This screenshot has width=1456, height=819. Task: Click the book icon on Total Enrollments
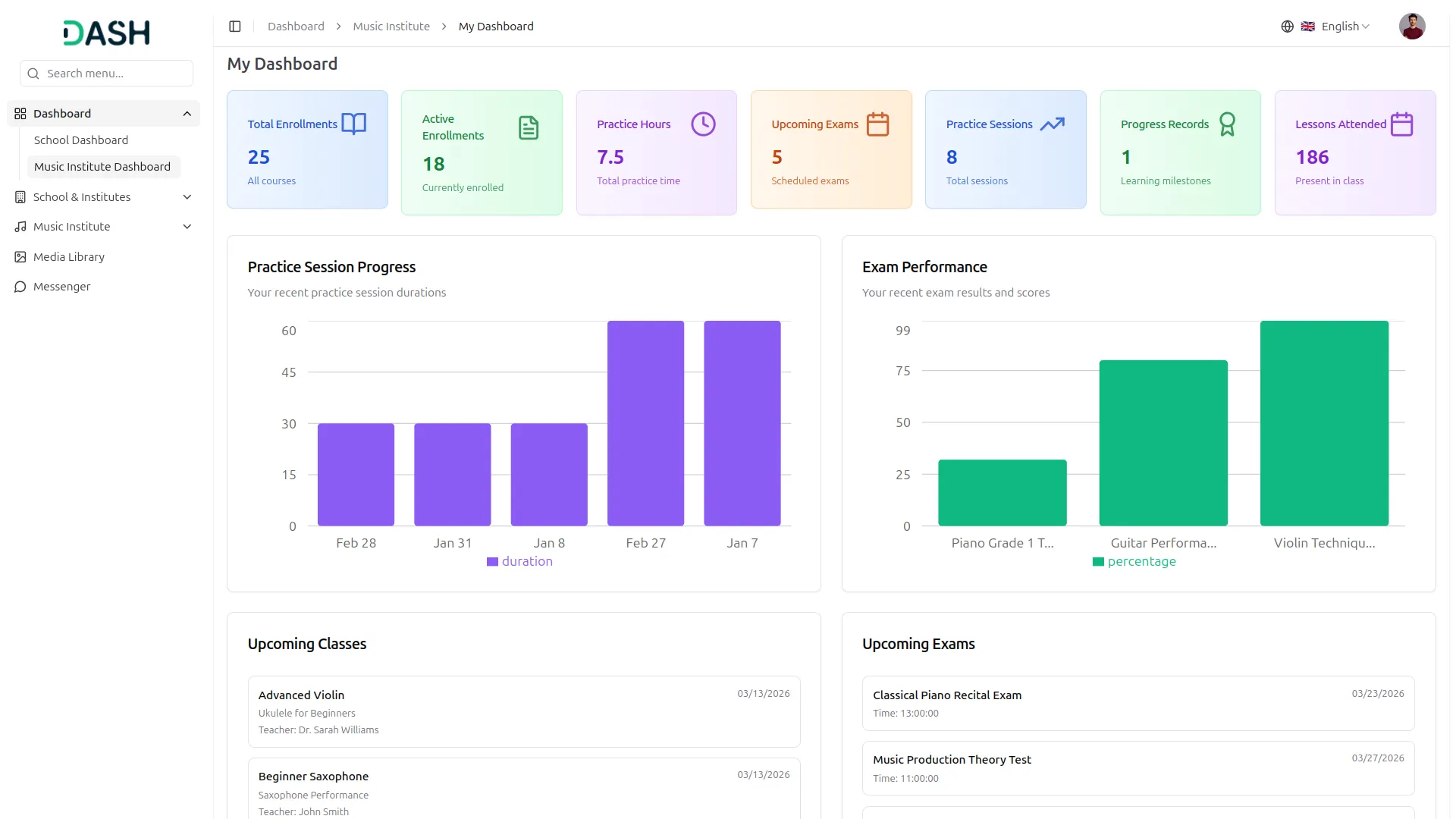point(353,124)
